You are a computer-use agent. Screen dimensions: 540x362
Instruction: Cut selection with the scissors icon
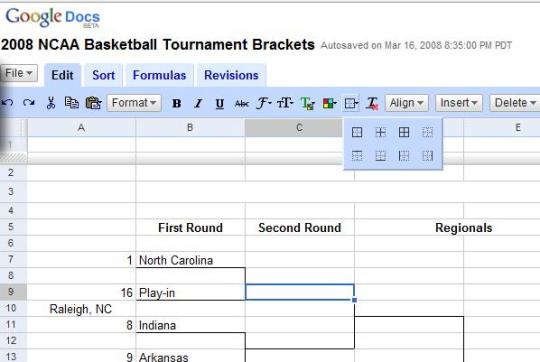[x=51, y=103]
